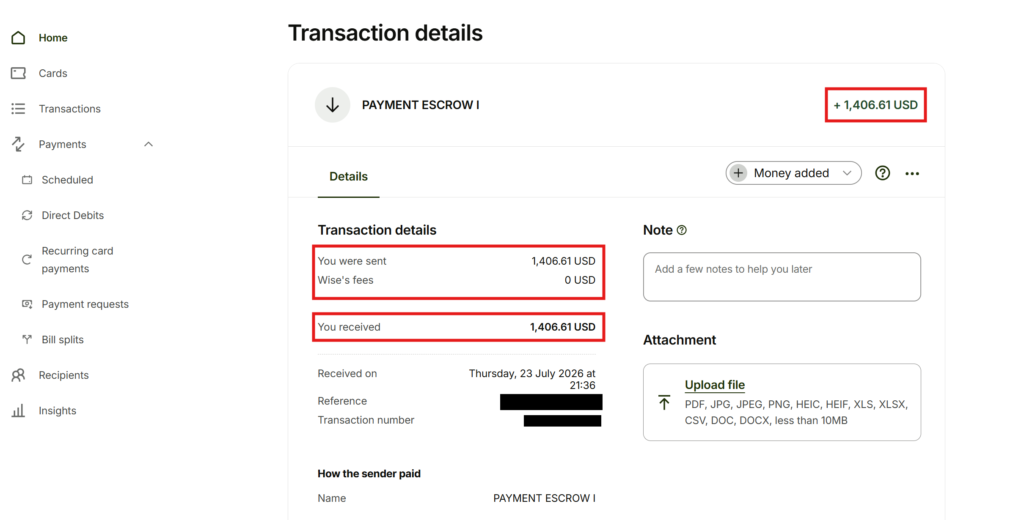1024x520 pixels.
Task: Click the incoming arrow circle for PAYMENT ESCROW I
Action: 332,105
